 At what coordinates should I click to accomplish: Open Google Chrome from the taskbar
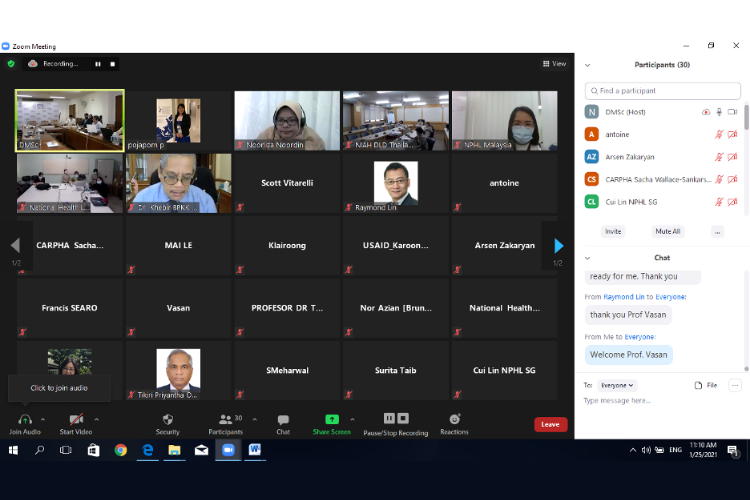click(x=120, y=451)
